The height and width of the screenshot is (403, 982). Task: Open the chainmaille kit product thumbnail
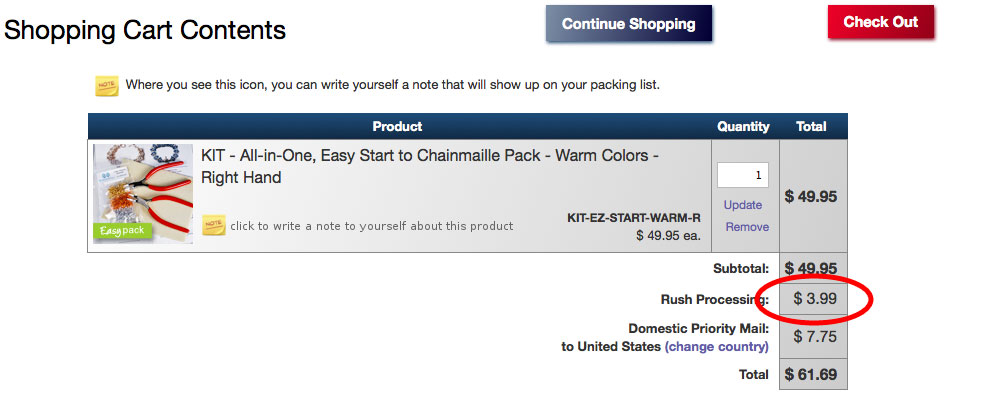click(143, 193)
